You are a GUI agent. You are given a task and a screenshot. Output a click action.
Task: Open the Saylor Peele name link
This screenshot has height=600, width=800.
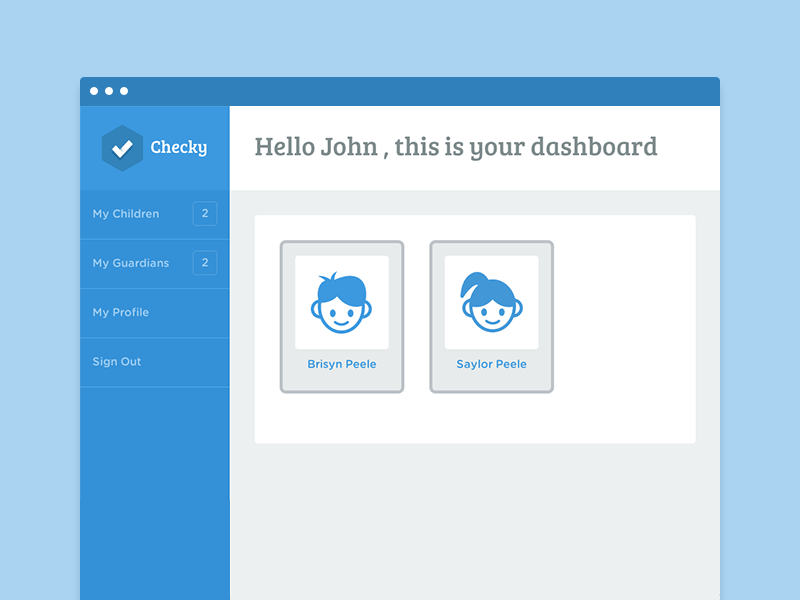point(491,364)
